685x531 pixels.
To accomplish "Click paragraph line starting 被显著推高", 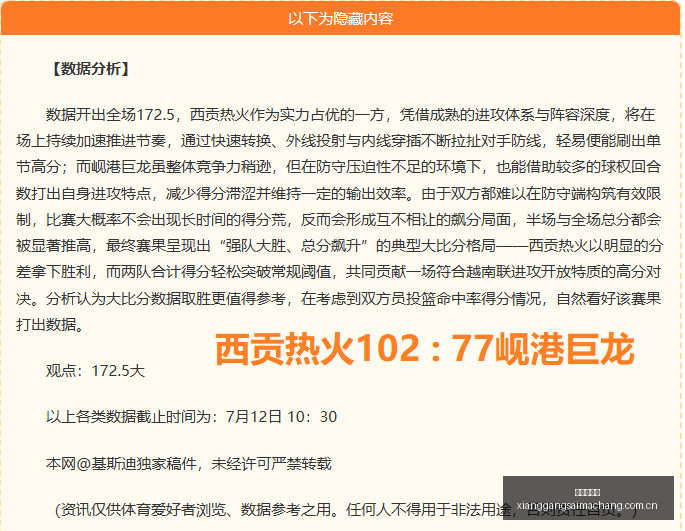I will tap(339, 246).
